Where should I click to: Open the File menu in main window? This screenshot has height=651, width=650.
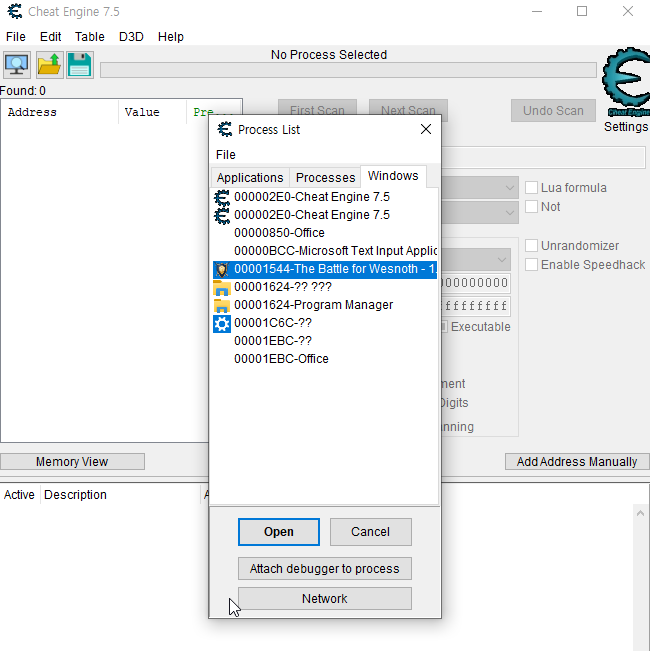tap(16, 37)
